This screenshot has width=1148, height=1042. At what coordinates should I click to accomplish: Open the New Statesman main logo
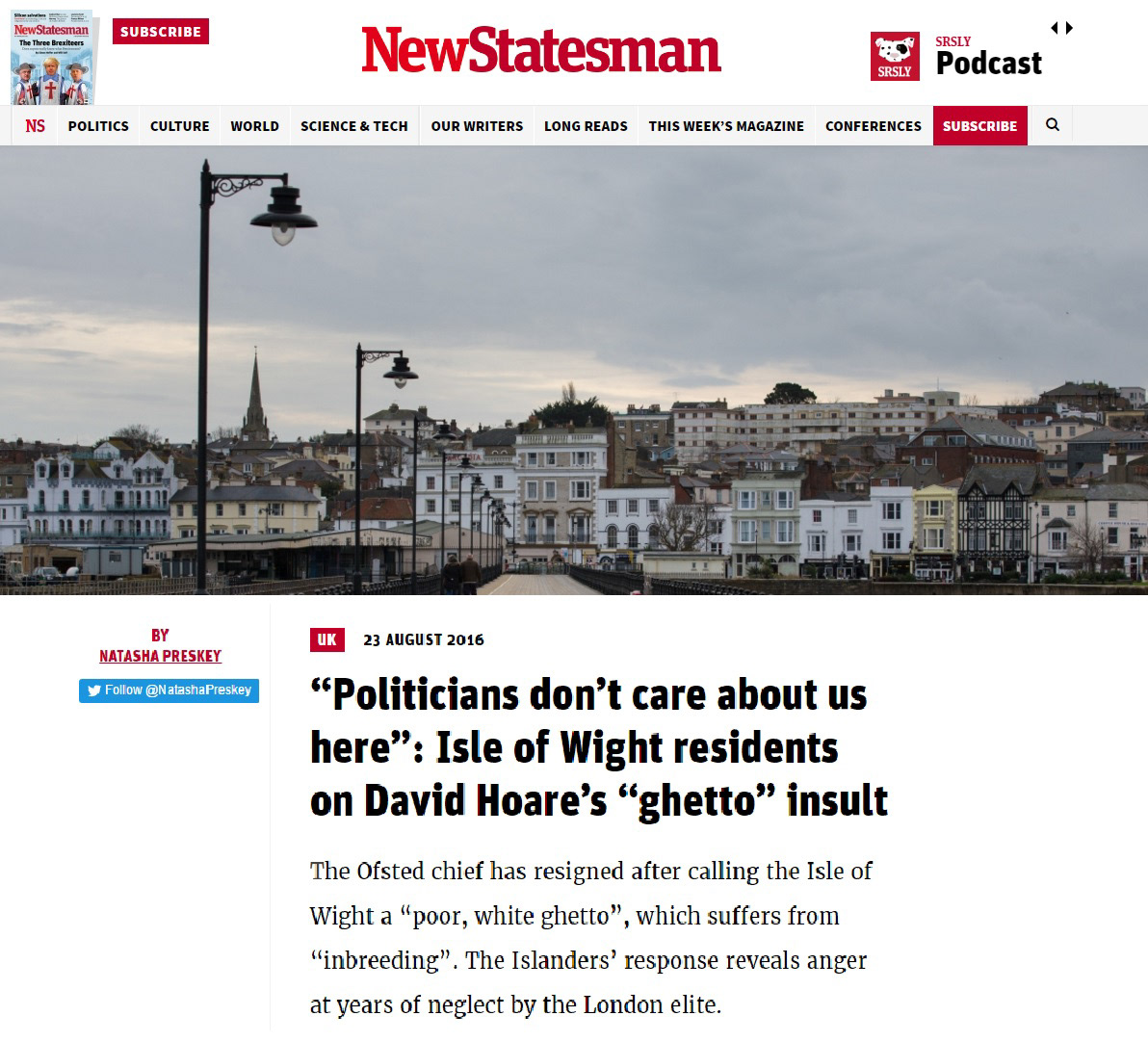coord(541,51)
